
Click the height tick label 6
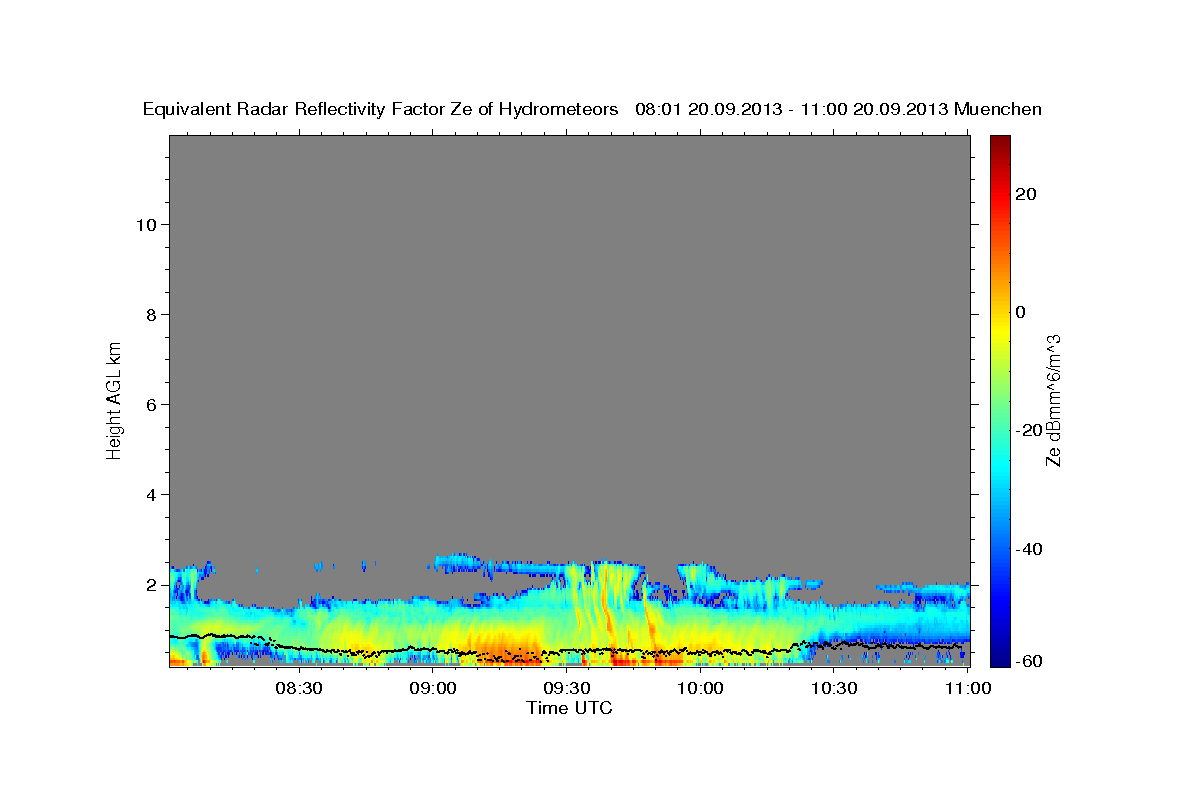coord(150,404)
